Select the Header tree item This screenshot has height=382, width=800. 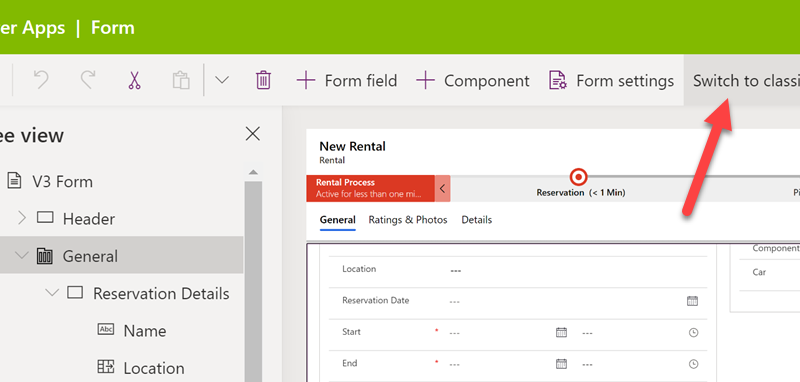pos(89,219)
